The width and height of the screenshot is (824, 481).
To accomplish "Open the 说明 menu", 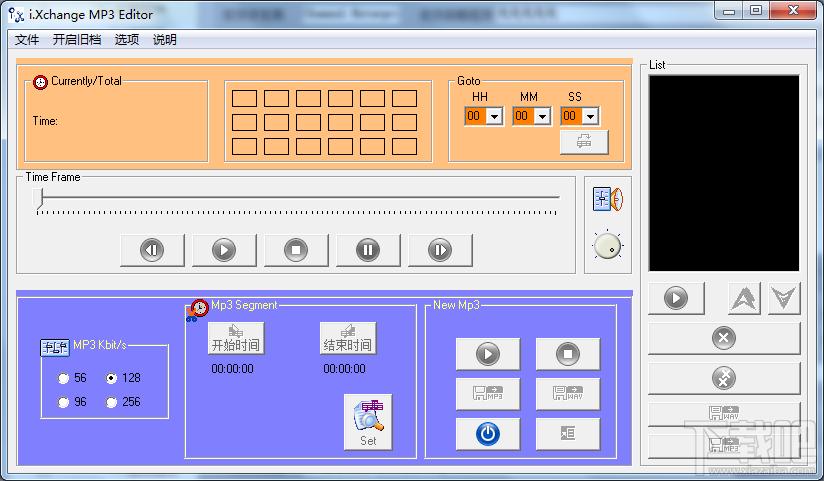I will (x=164, y=39).
